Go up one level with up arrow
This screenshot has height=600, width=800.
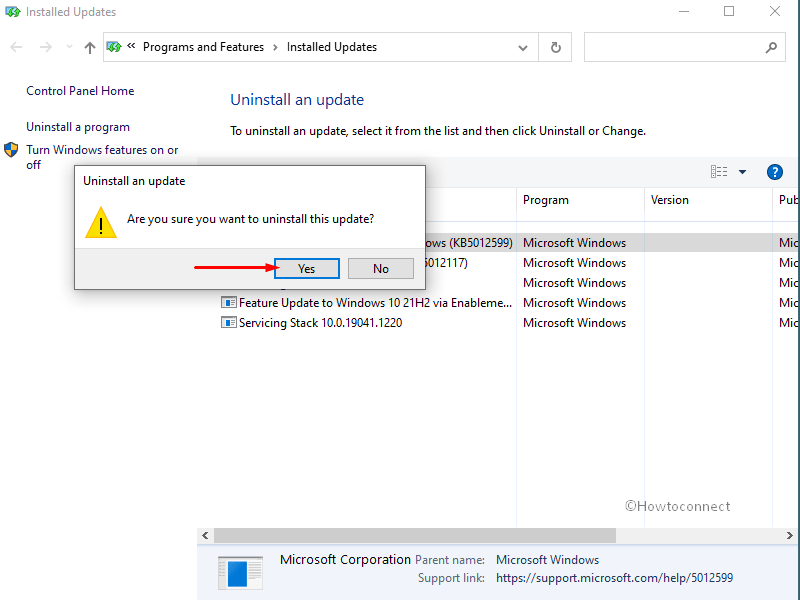tap(90, 47)
